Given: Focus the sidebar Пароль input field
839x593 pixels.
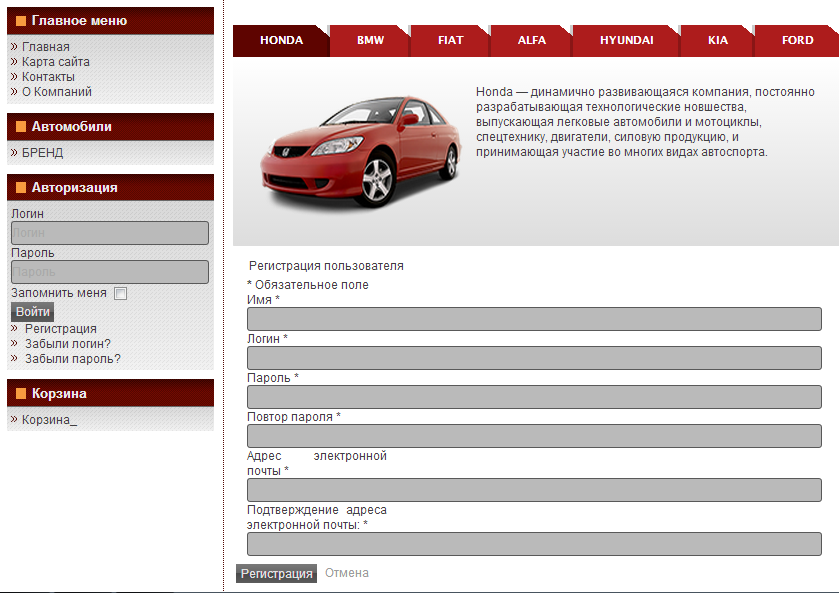Looking at the screenshot, I should click(110, 272).
